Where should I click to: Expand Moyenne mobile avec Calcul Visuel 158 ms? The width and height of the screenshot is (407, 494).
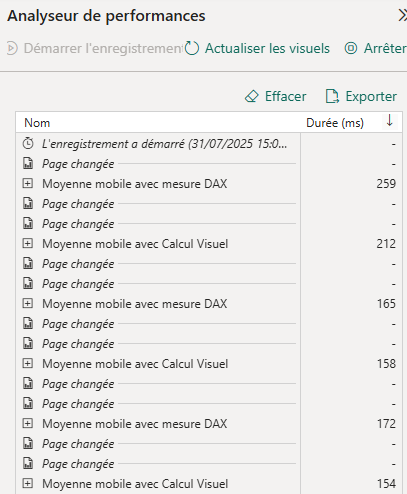pos(28,363)
